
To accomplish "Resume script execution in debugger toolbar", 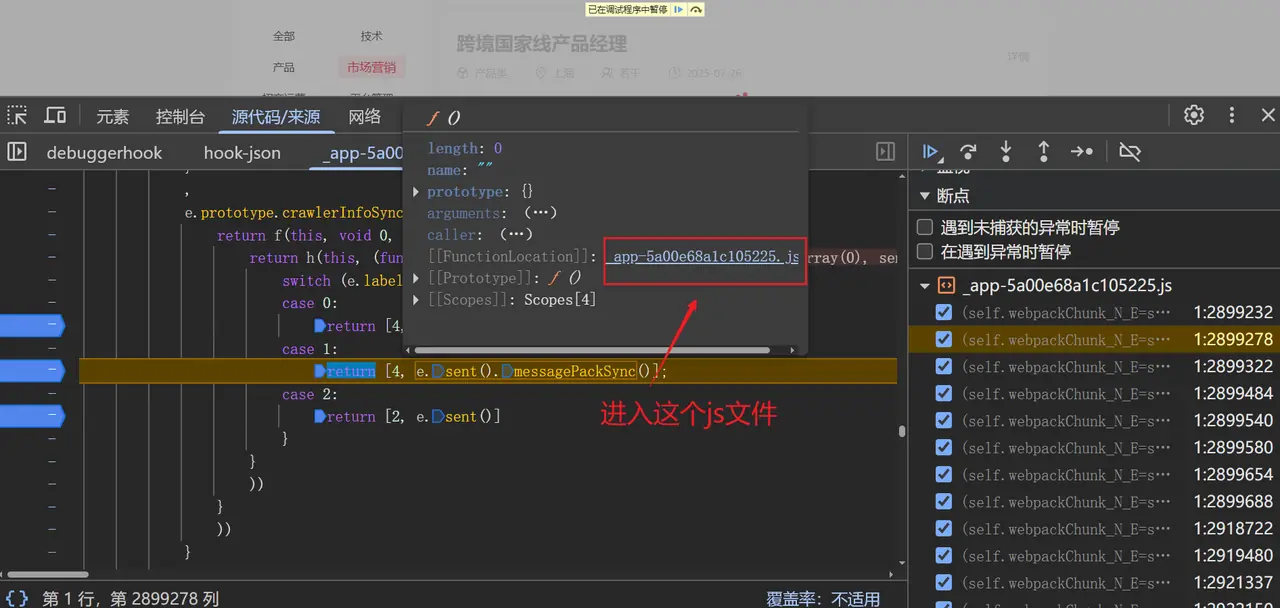I will pyautogui.click(x=931, y=152).
